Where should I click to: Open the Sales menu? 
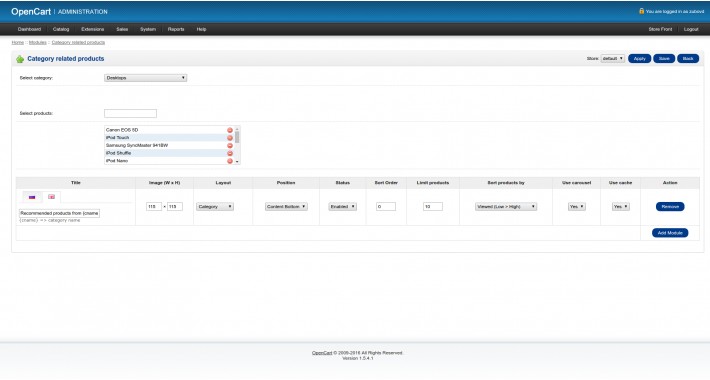pos(122,29)
